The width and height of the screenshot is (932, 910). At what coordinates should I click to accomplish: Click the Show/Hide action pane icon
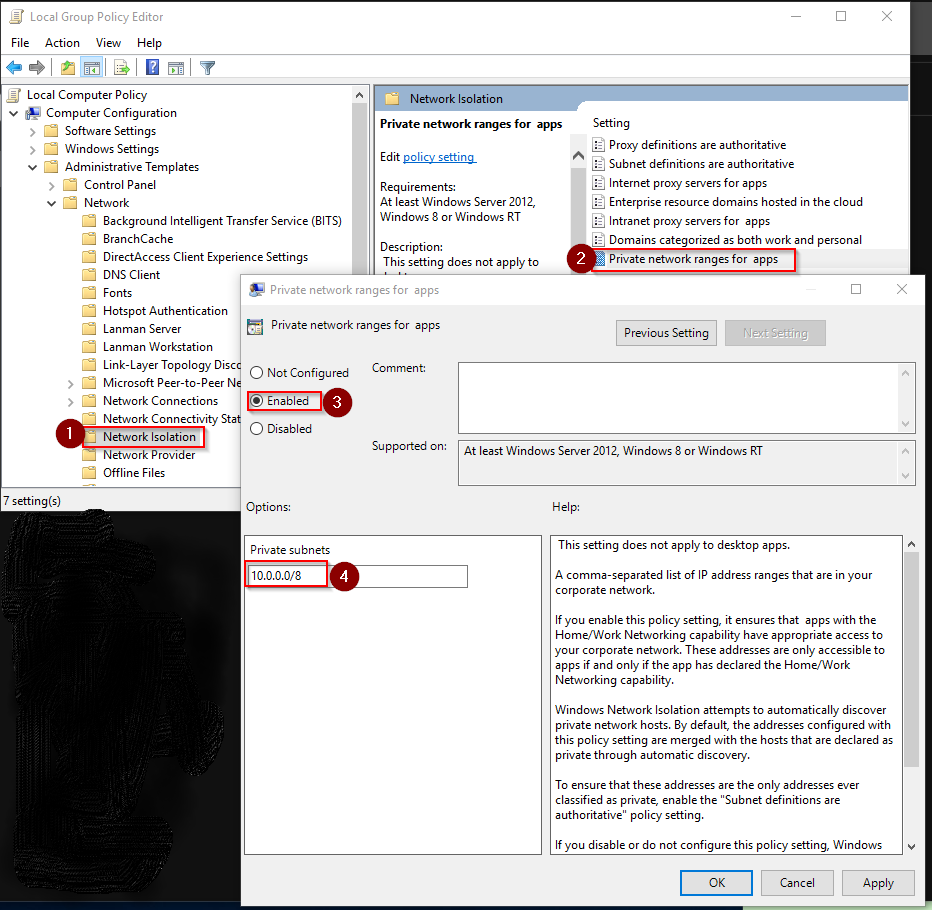(176, 68)
